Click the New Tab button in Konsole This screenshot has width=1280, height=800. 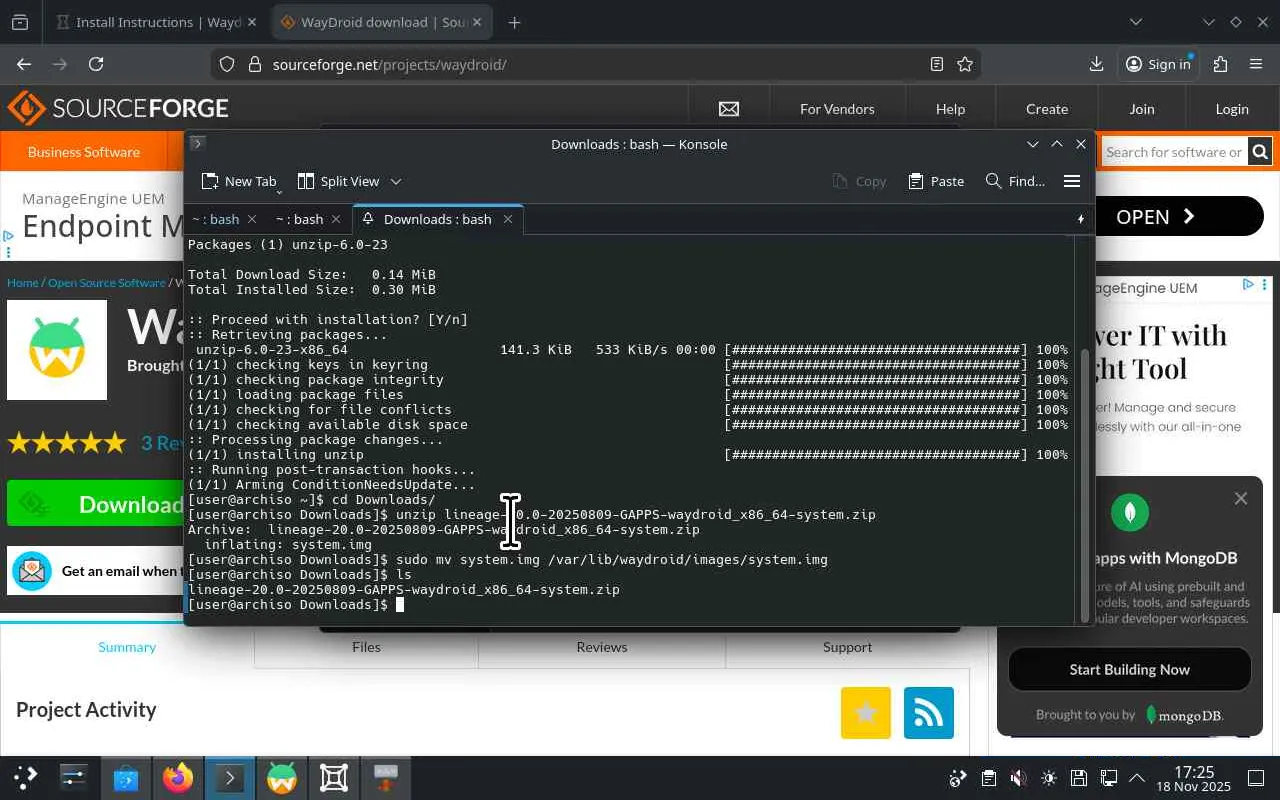239,181
